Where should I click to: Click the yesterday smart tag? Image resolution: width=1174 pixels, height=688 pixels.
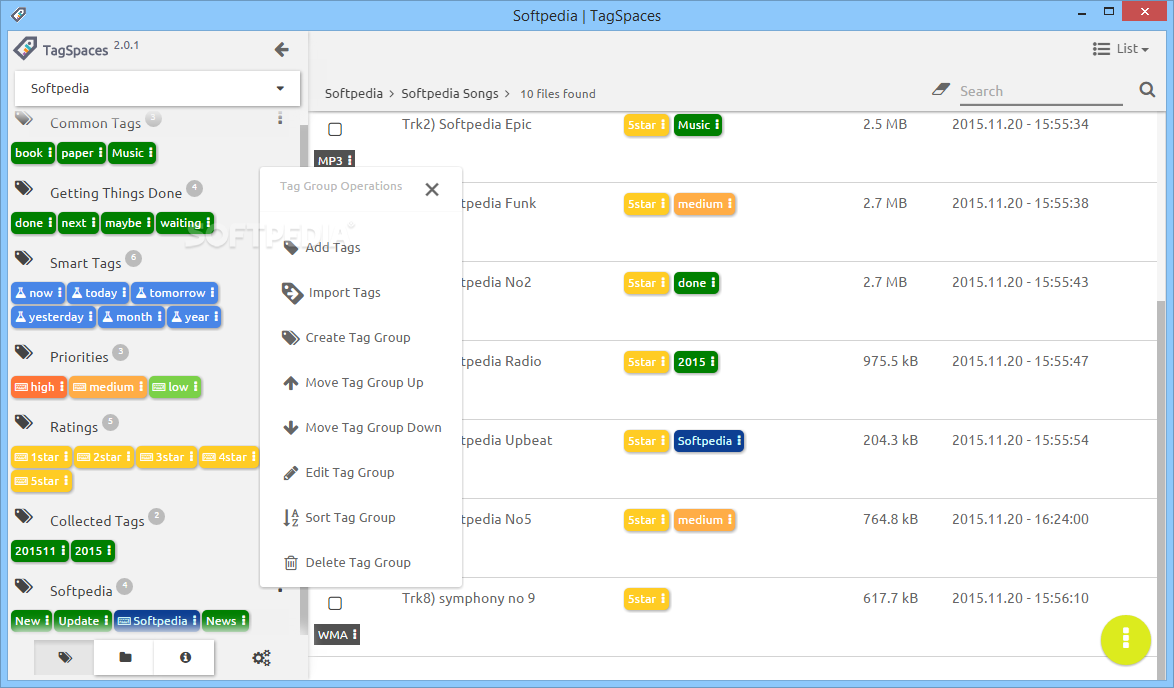pyautogui.click(x=53, y=317)
